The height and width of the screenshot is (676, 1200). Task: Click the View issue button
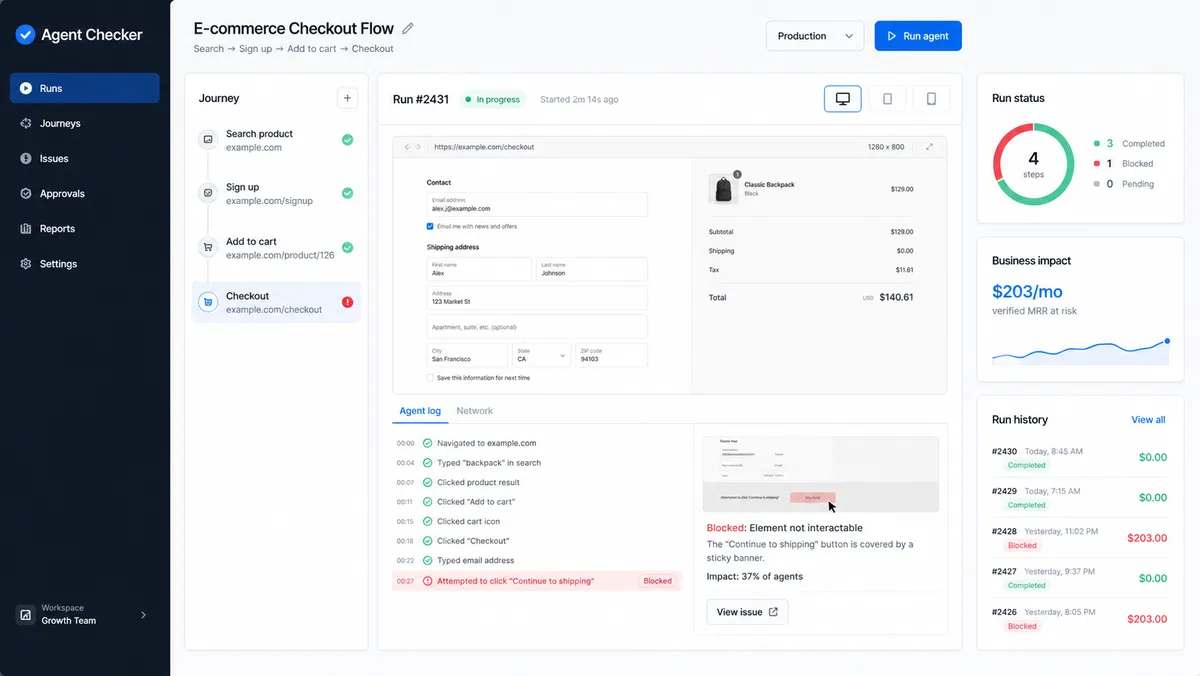[x=747, y=612]
